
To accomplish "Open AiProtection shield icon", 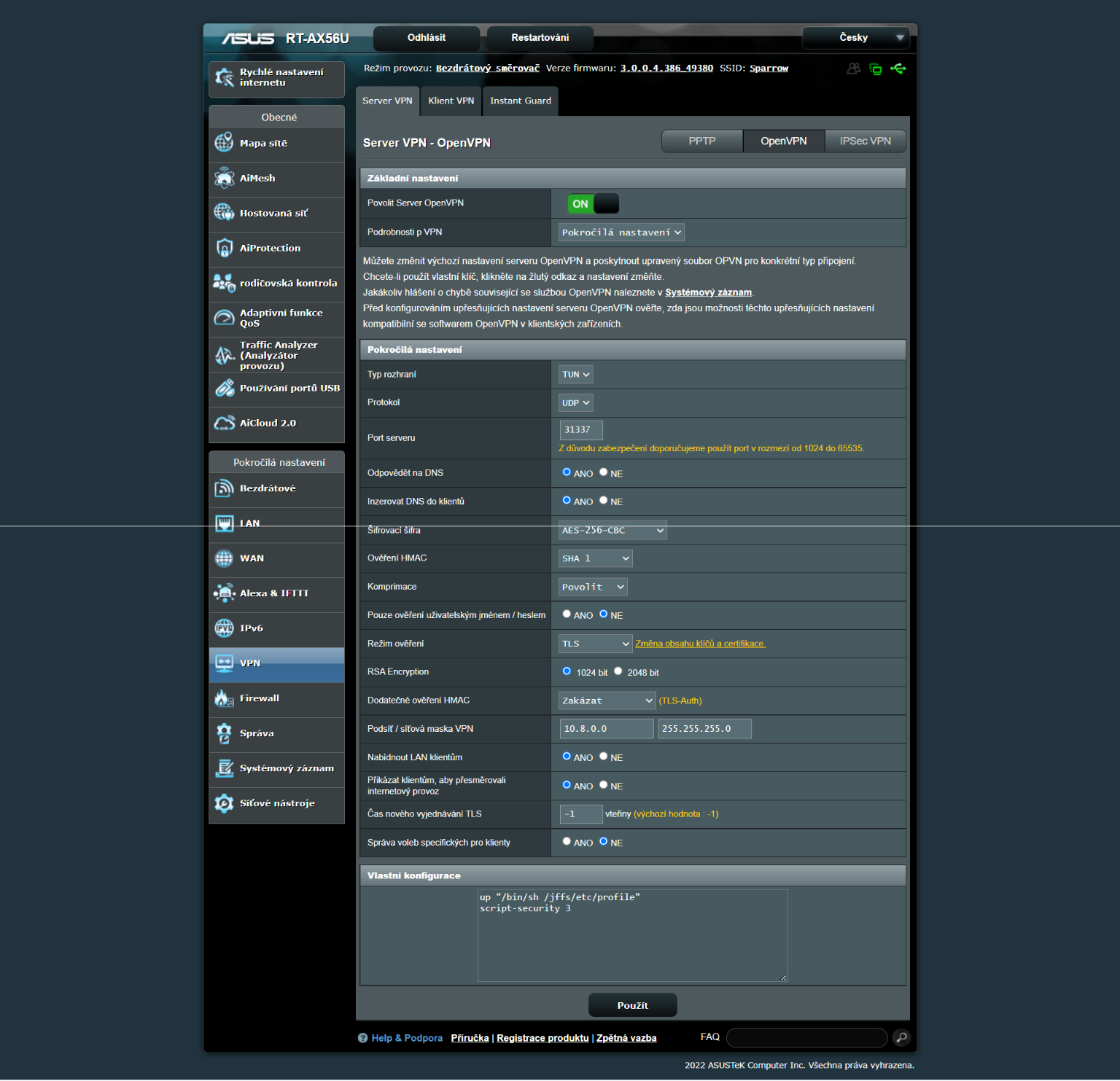I will (224, 248).
